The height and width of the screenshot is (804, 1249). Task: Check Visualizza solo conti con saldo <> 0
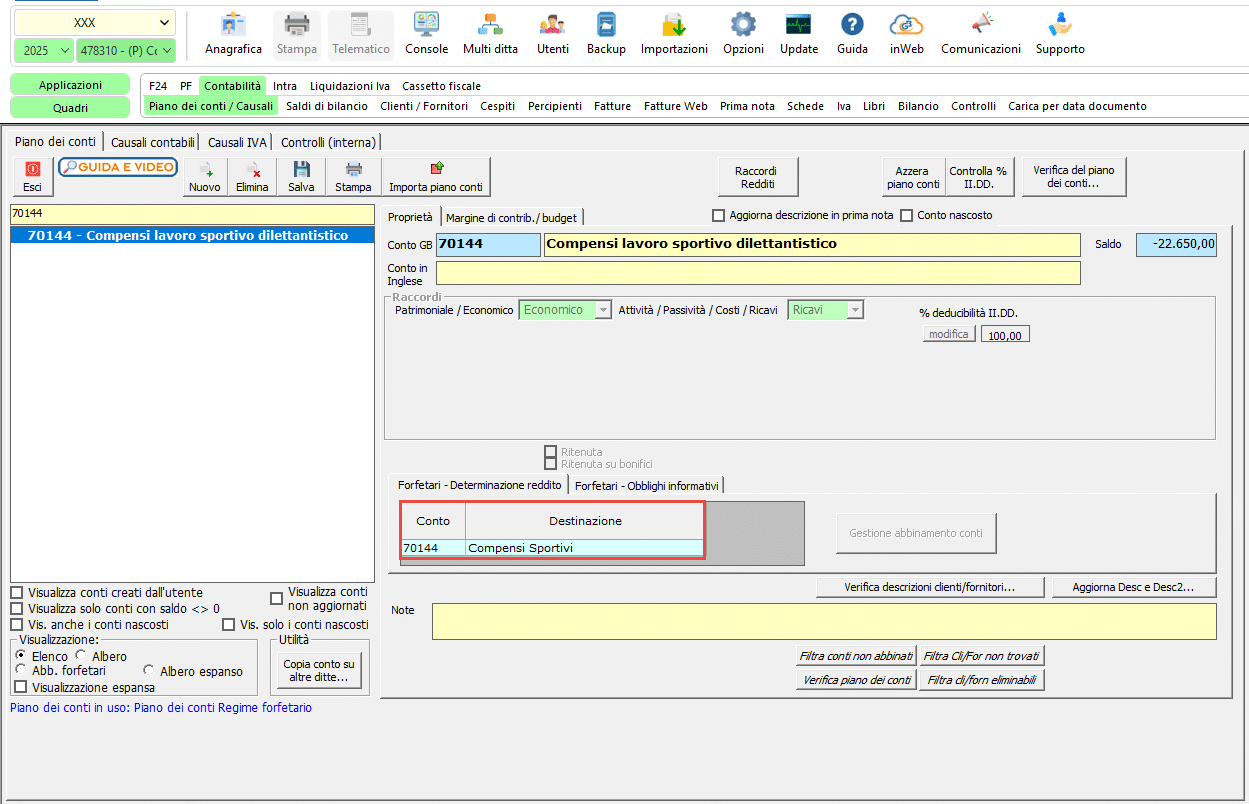tap(16, 608)
